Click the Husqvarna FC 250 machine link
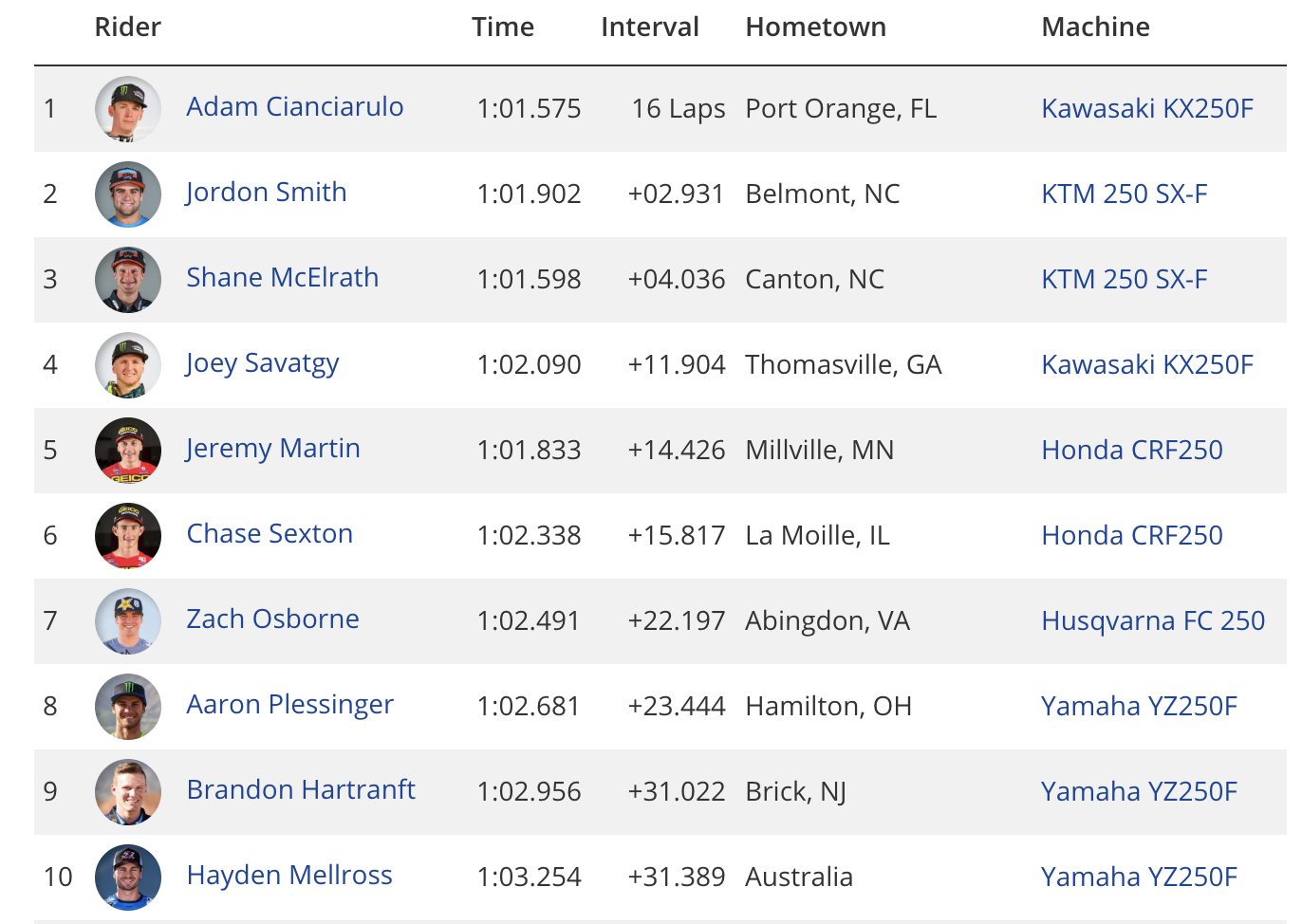Screen dimensions: 1302x924 [x=1153, y=621]
